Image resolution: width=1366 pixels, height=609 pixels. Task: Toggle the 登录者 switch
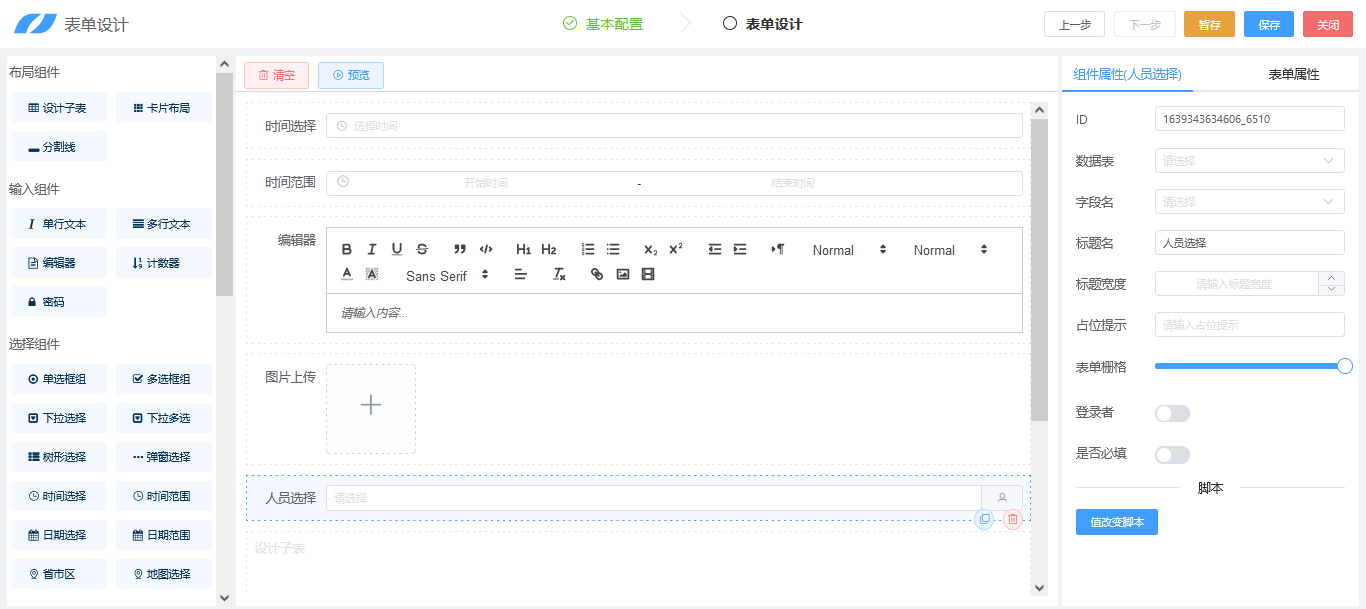click(1172, 413)
